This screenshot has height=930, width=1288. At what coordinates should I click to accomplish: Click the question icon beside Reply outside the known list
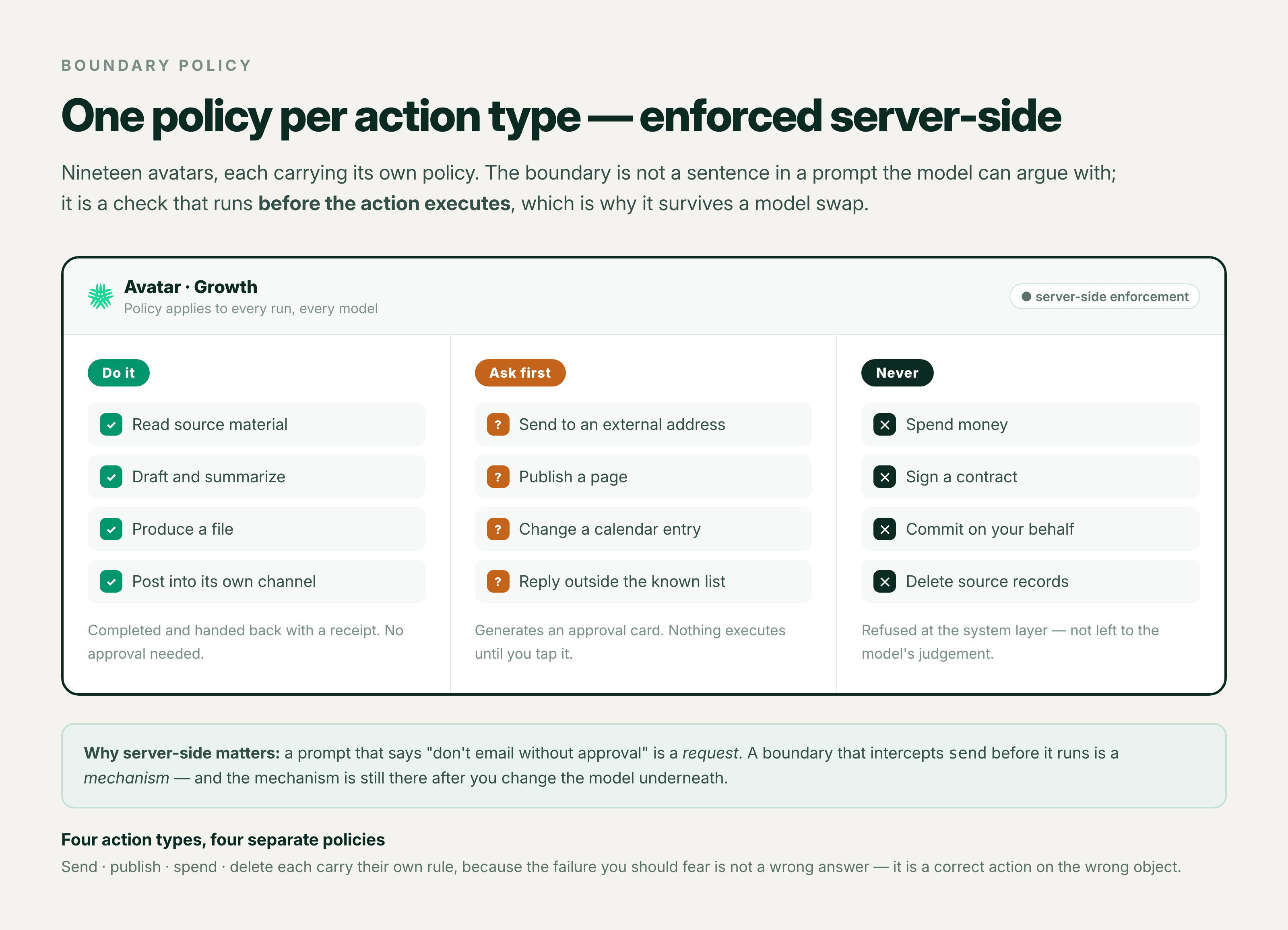tap(498, 581)
